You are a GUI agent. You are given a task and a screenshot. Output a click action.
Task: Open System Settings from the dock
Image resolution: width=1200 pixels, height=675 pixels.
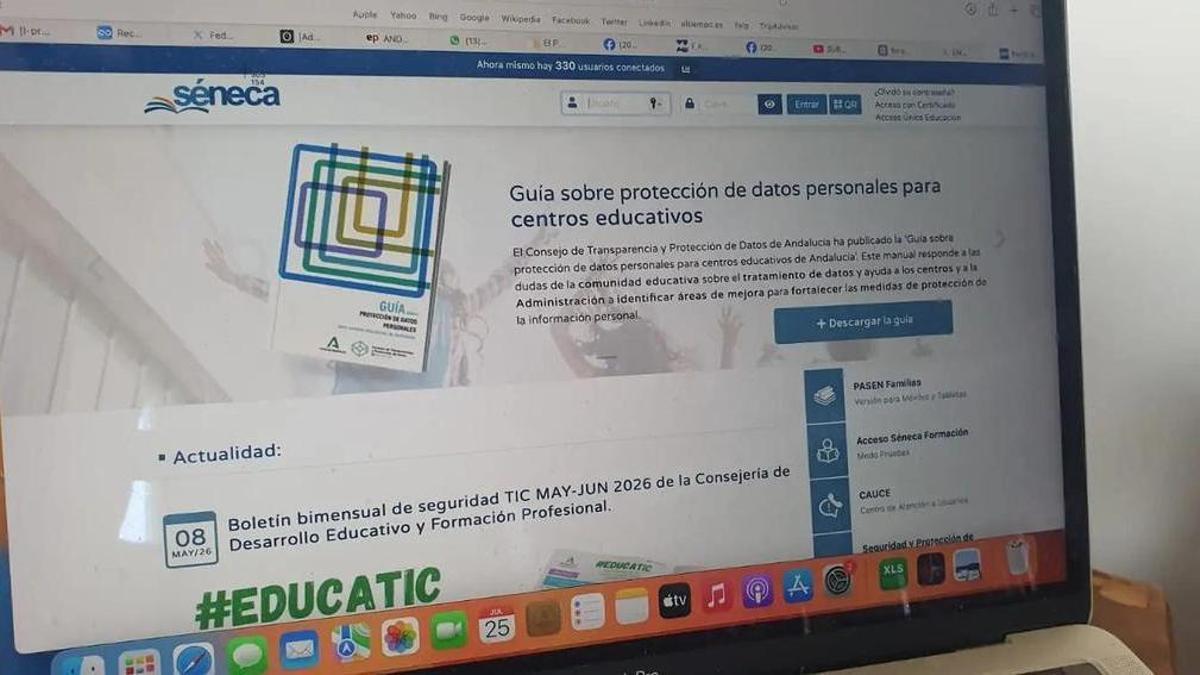click(837, 581)
